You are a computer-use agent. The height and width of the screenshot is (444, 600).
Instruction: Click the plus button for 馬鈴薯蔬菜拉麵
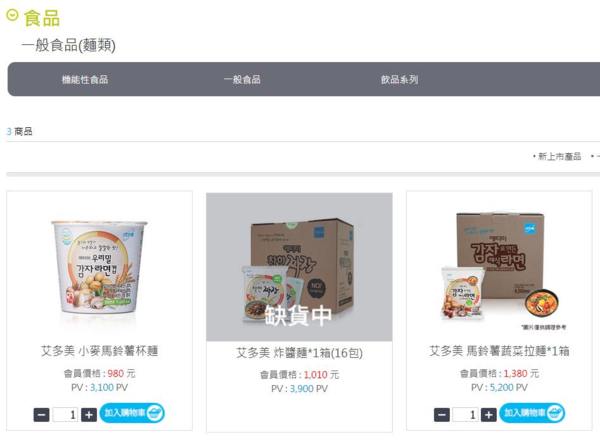click(489, 415)
